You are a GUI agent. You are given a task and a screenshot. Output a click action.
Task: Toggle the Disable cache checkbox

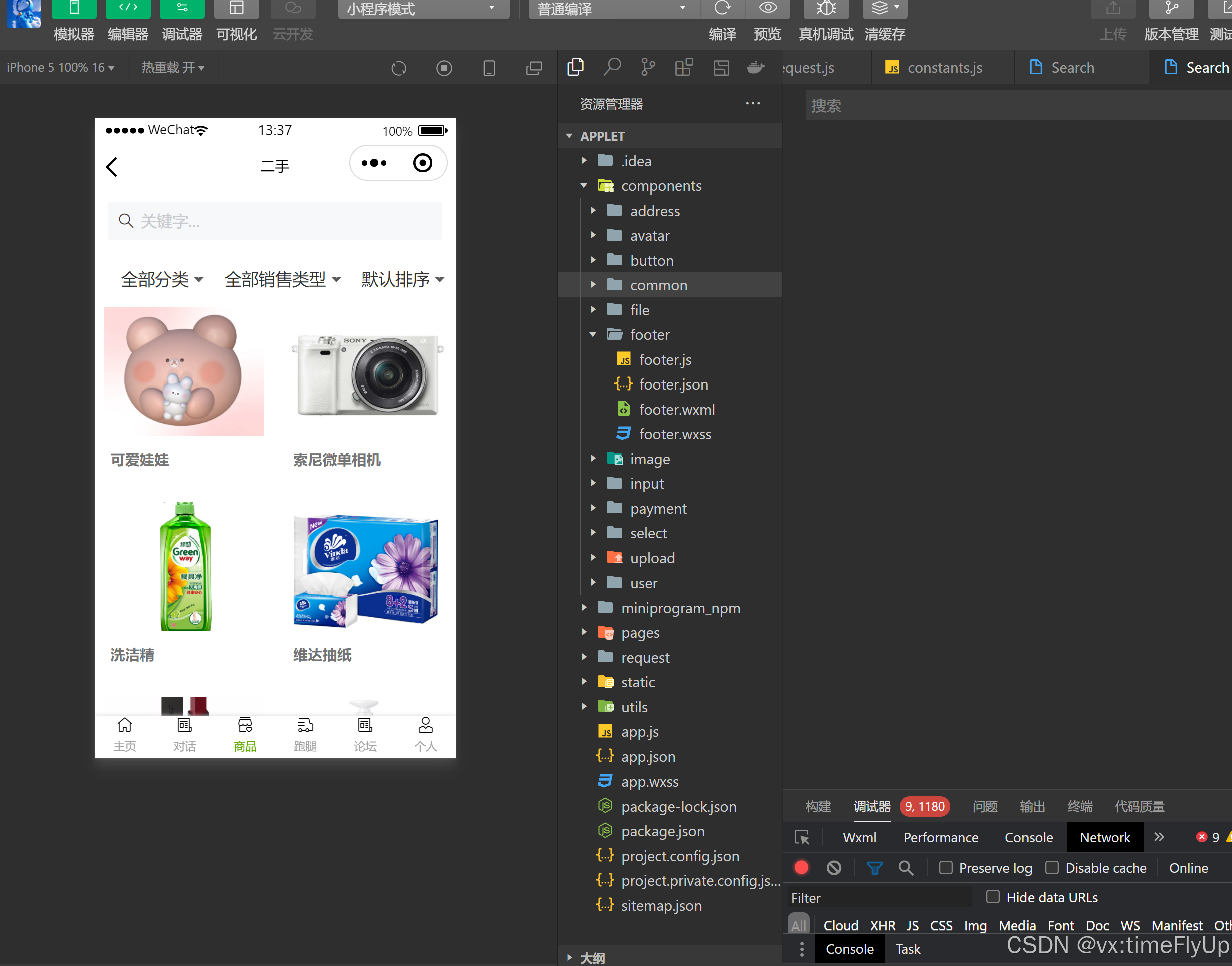click(1052, 868)
